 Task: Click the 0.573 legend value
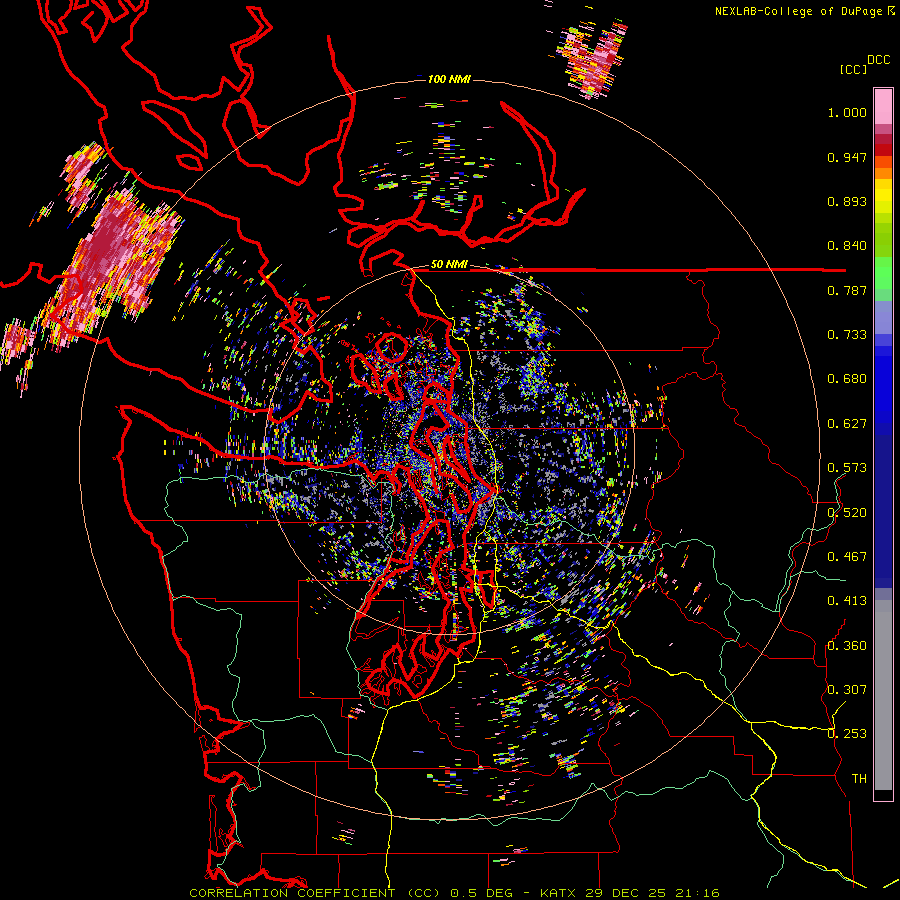point(847,468)
